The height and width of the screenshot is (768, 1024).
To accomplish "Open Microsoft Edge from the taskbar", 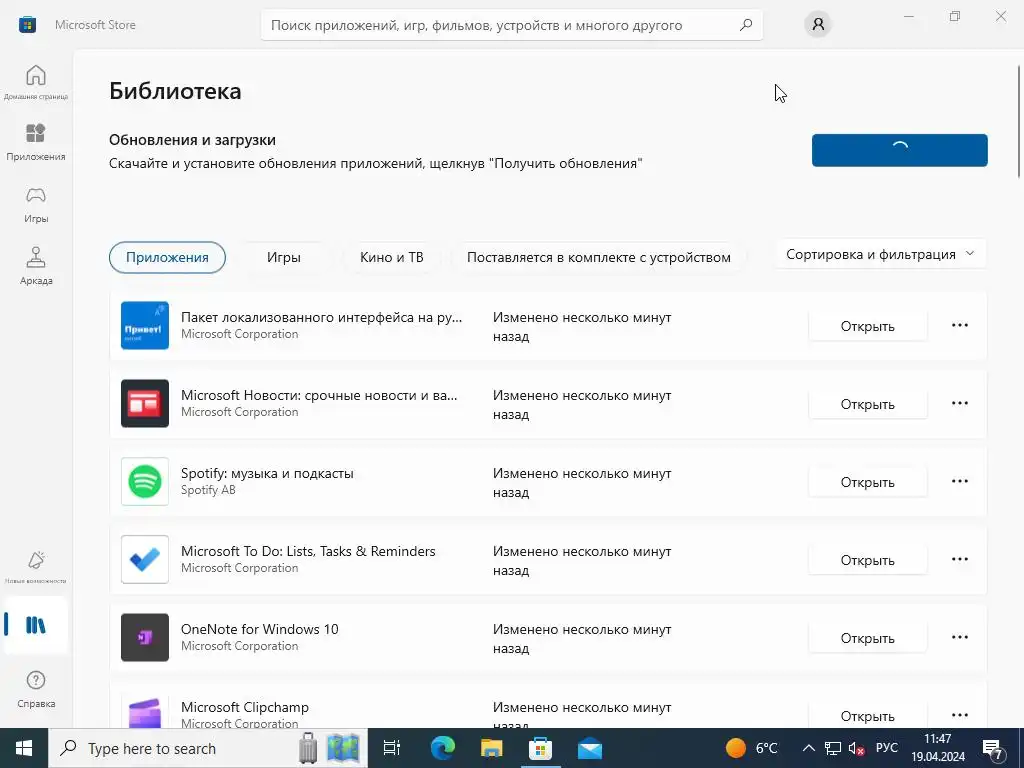I will point(443,748).
